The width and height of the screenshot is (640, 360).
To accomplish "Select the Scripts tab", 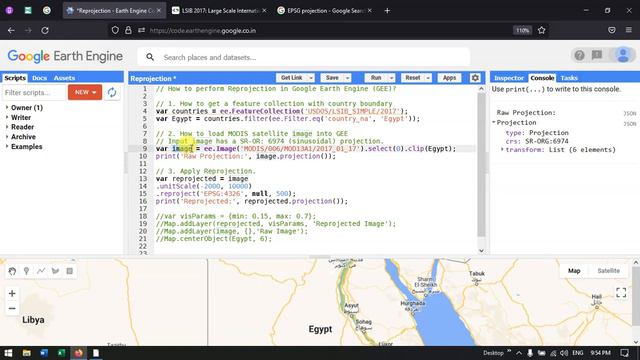I will coord(15,78).
